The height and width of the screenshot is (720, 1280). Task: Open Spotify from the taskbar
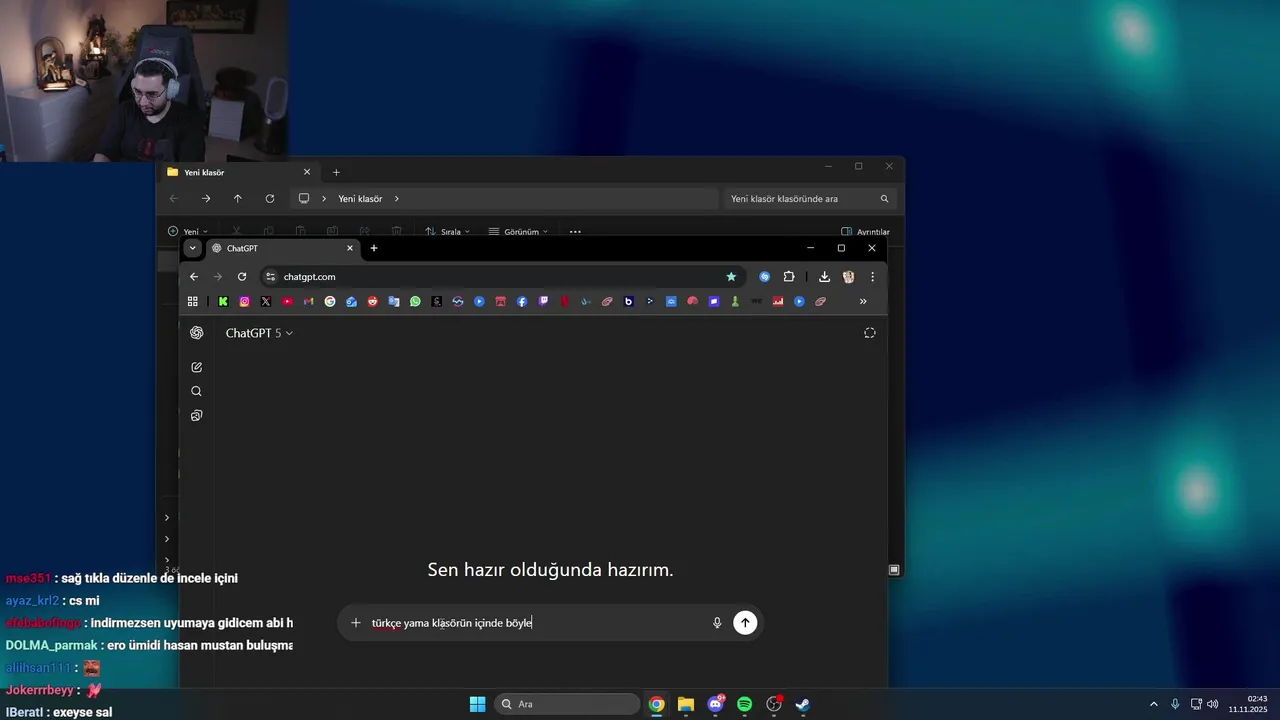pos(744,704)
